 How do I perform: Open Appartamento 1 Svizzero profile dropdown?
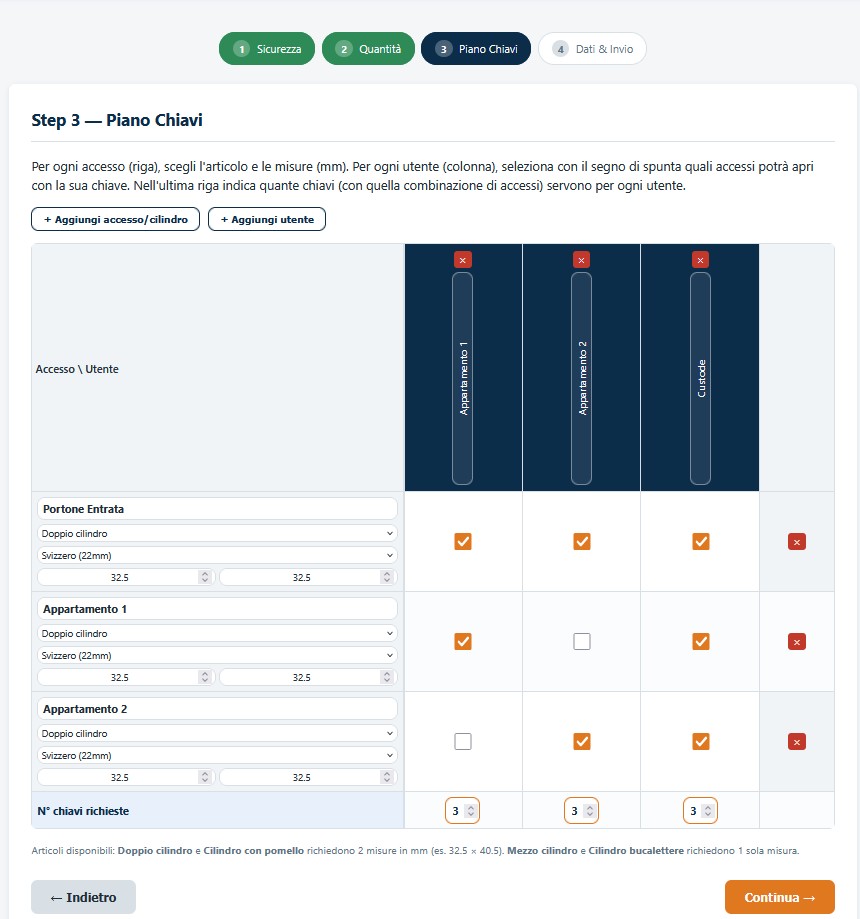[x=217, y=655]
